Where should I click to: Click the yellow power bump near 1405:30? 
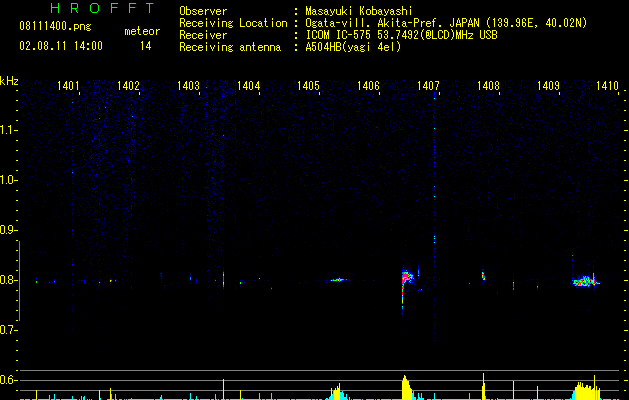coord(338,392)
